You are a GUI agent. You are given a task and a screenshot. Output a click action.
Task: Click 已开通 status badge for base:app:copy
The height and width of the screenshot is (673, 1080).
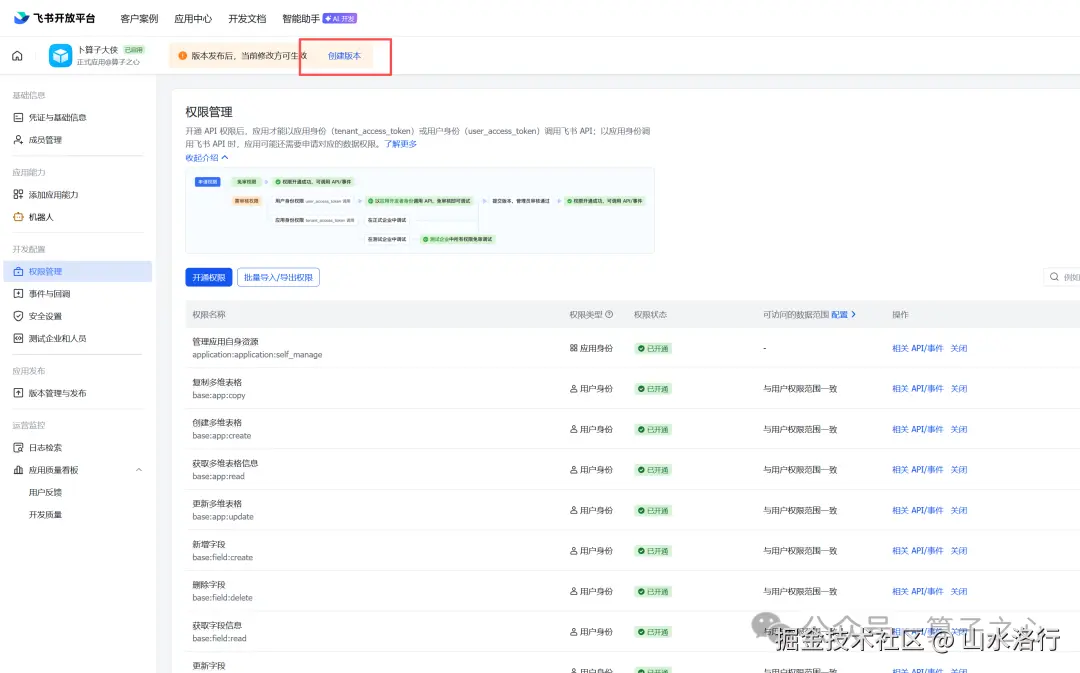pyautogui.click(x=652, y=389)
